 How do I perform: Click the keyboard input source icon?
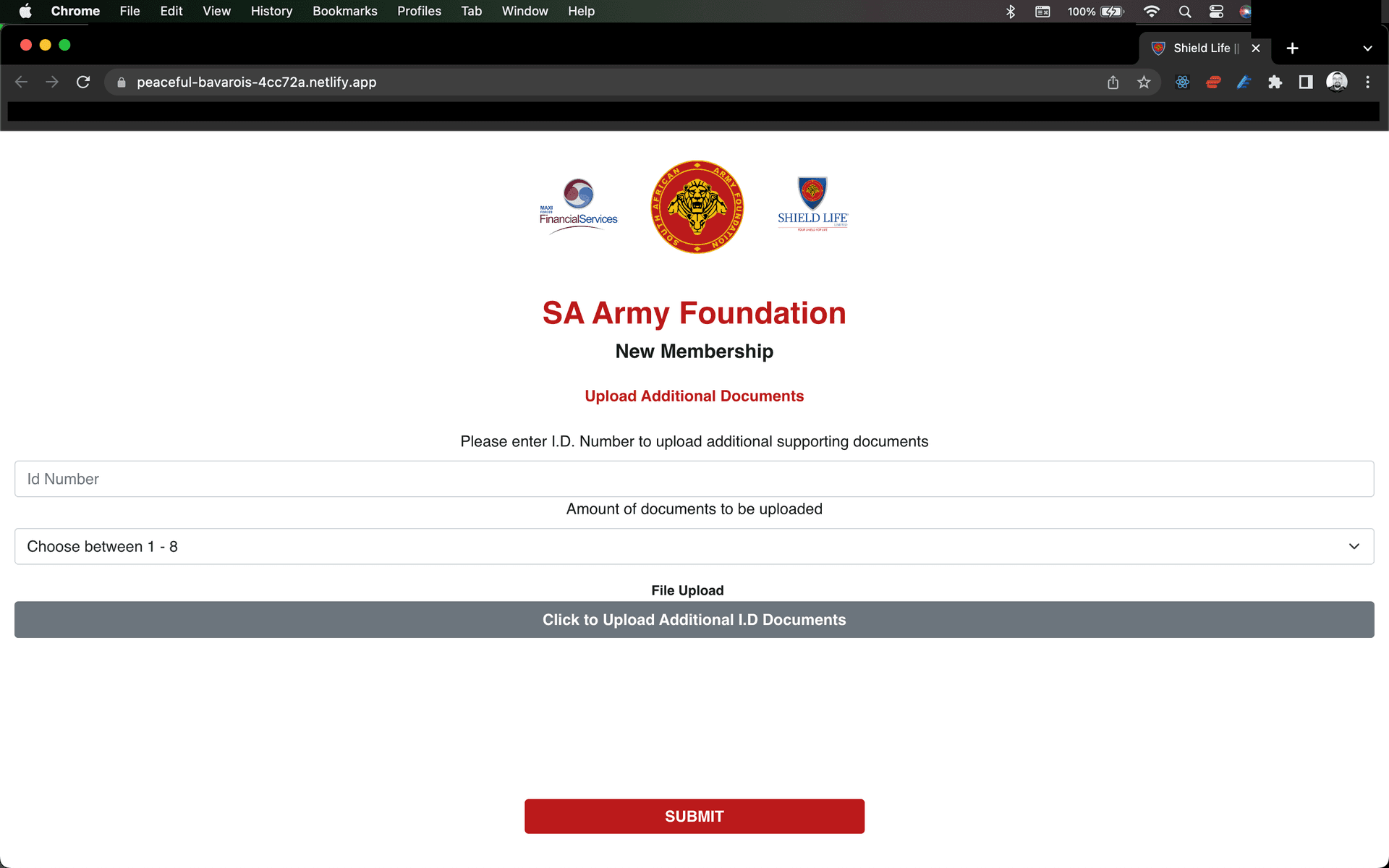pyautogui.click(x=1042, y=11)
